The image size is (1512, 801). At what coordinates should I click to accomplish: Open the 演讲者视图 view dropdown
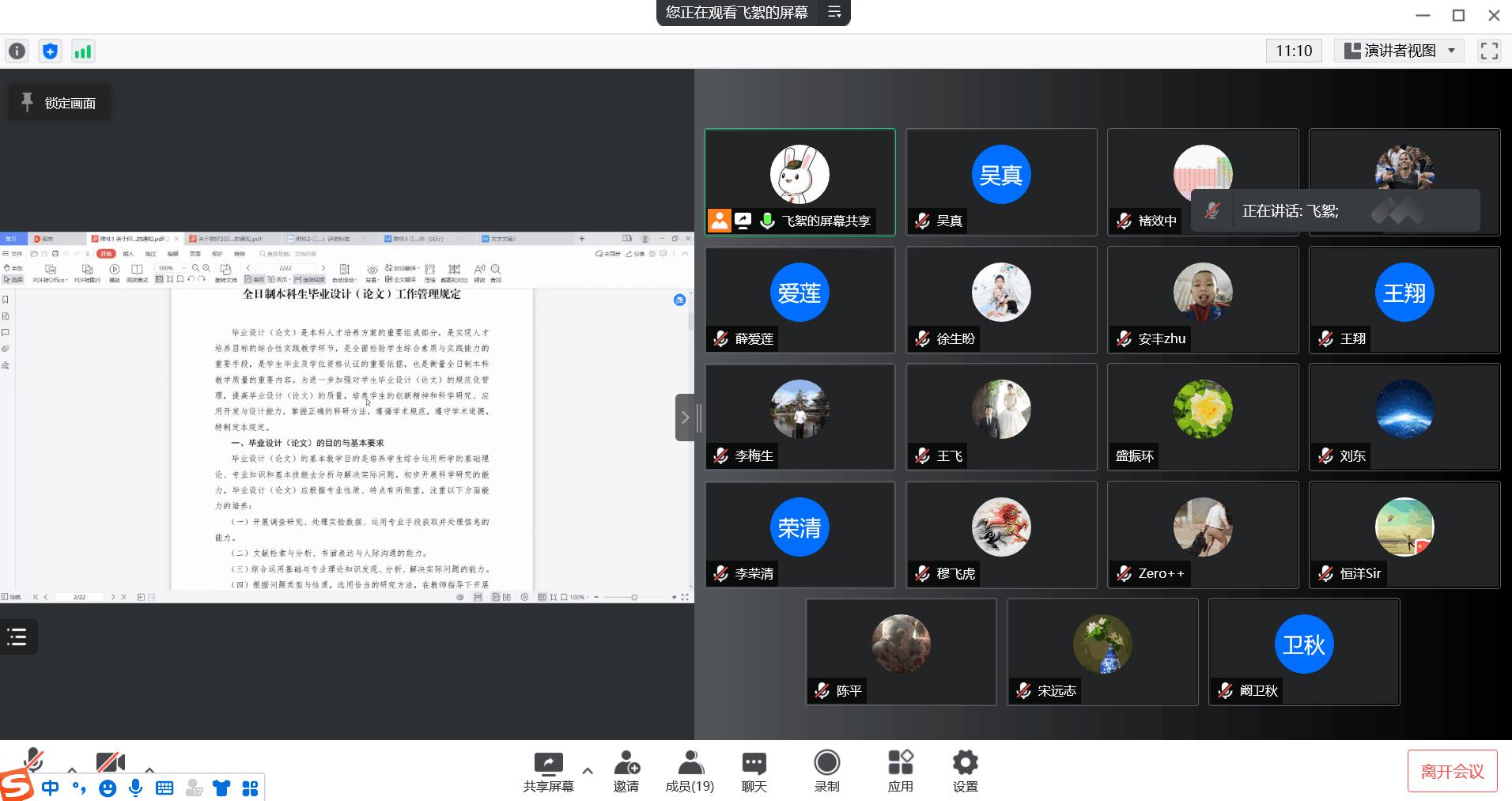[1399, 51]
